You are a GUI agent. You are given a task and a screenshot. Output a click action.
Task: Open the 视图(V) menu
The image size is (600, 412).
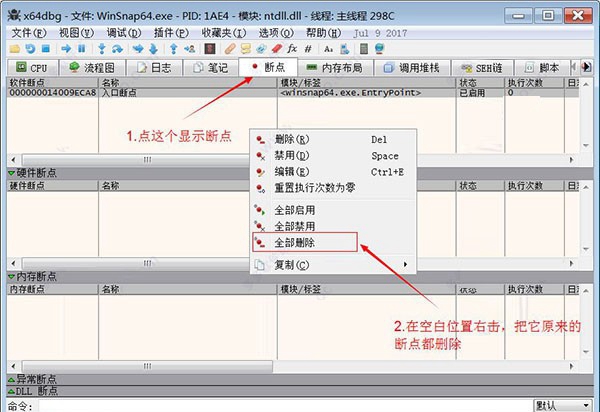(76, 33)
